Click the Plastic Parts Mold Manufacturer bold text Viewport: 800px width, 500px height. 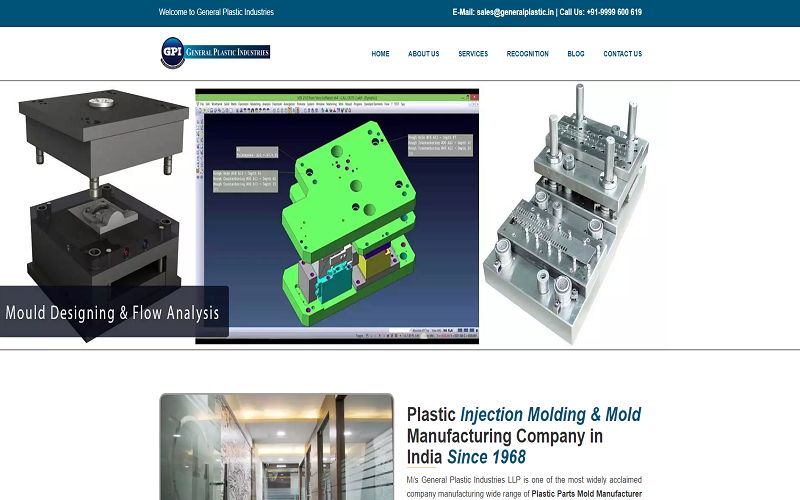[587, 493]
